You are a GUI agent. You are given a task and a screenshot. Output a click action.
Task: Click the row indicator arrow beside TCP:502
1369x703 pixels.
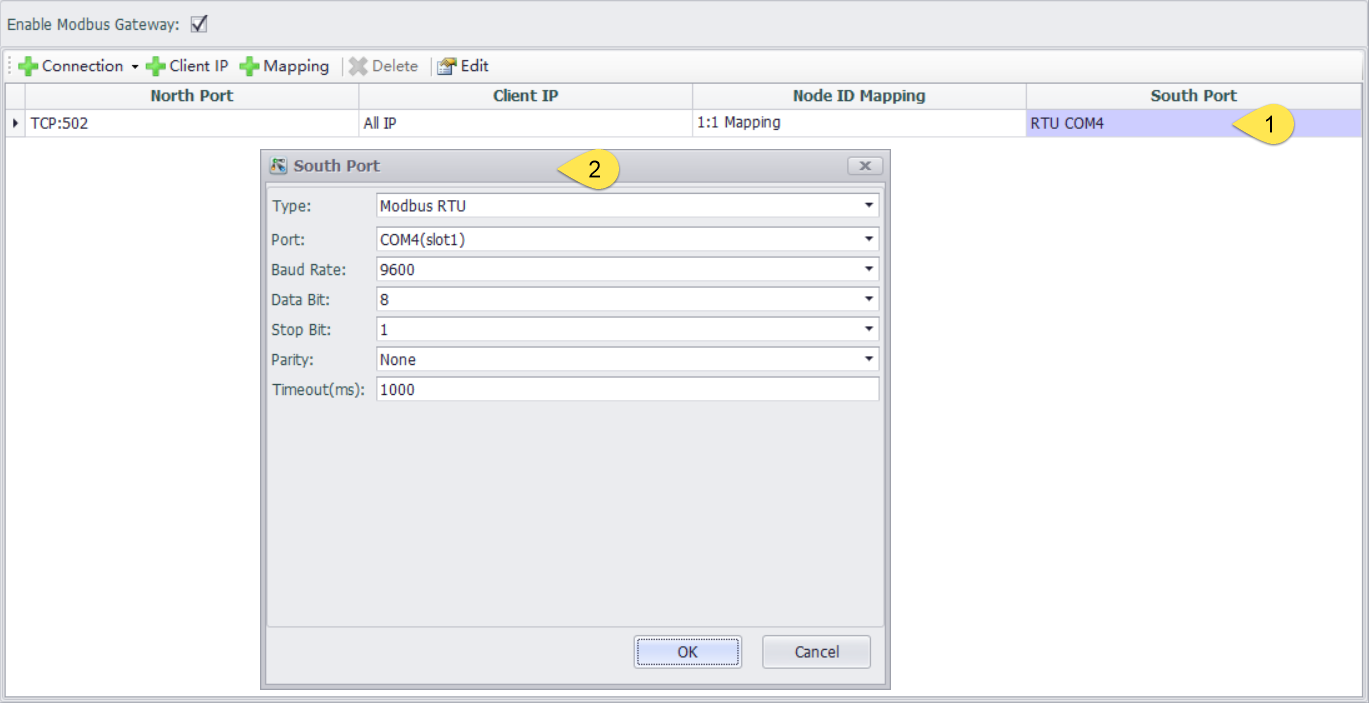tap(14, 124)
